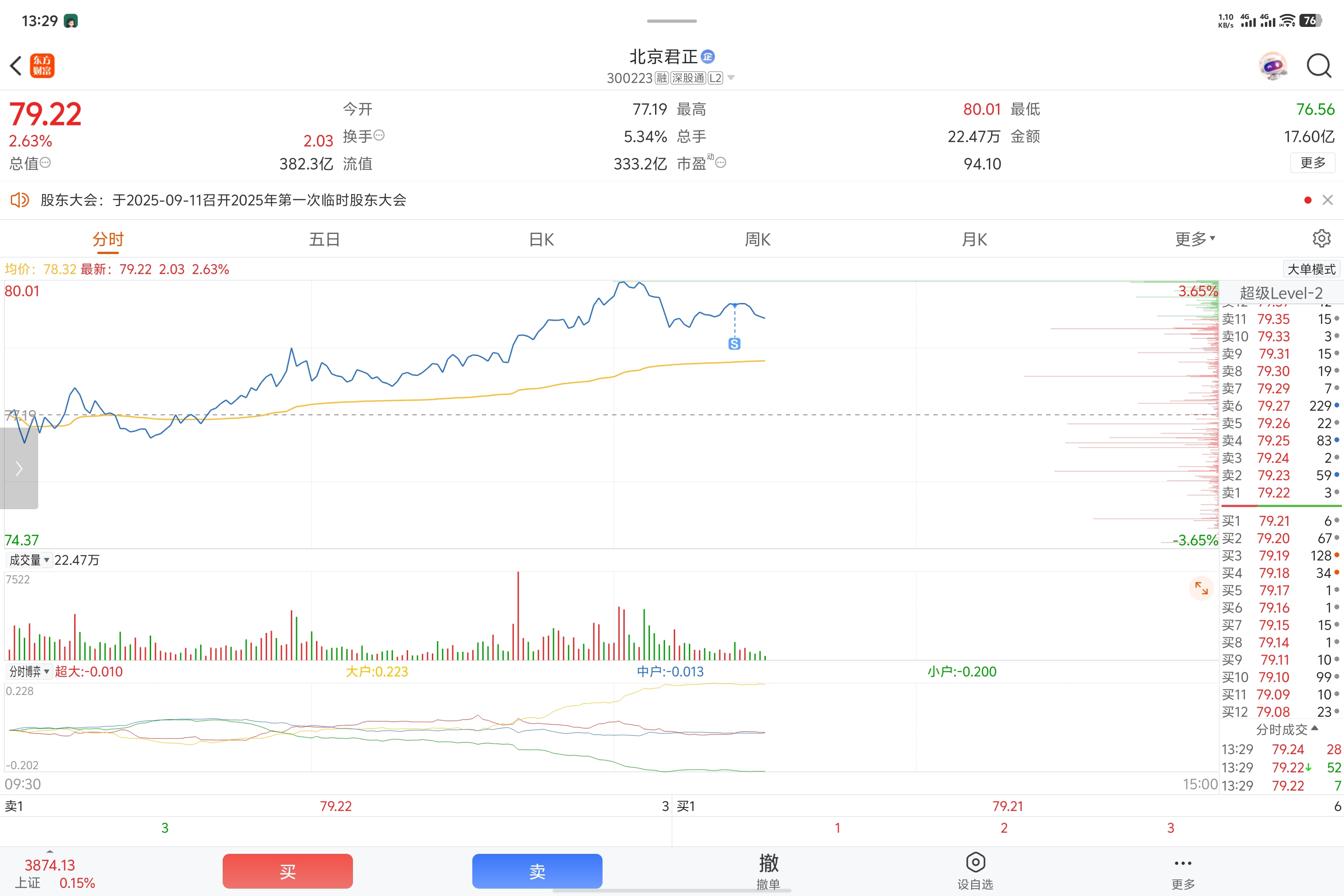
Task: Select the 买10 79.10 order row
Action: click(1281, 677)
